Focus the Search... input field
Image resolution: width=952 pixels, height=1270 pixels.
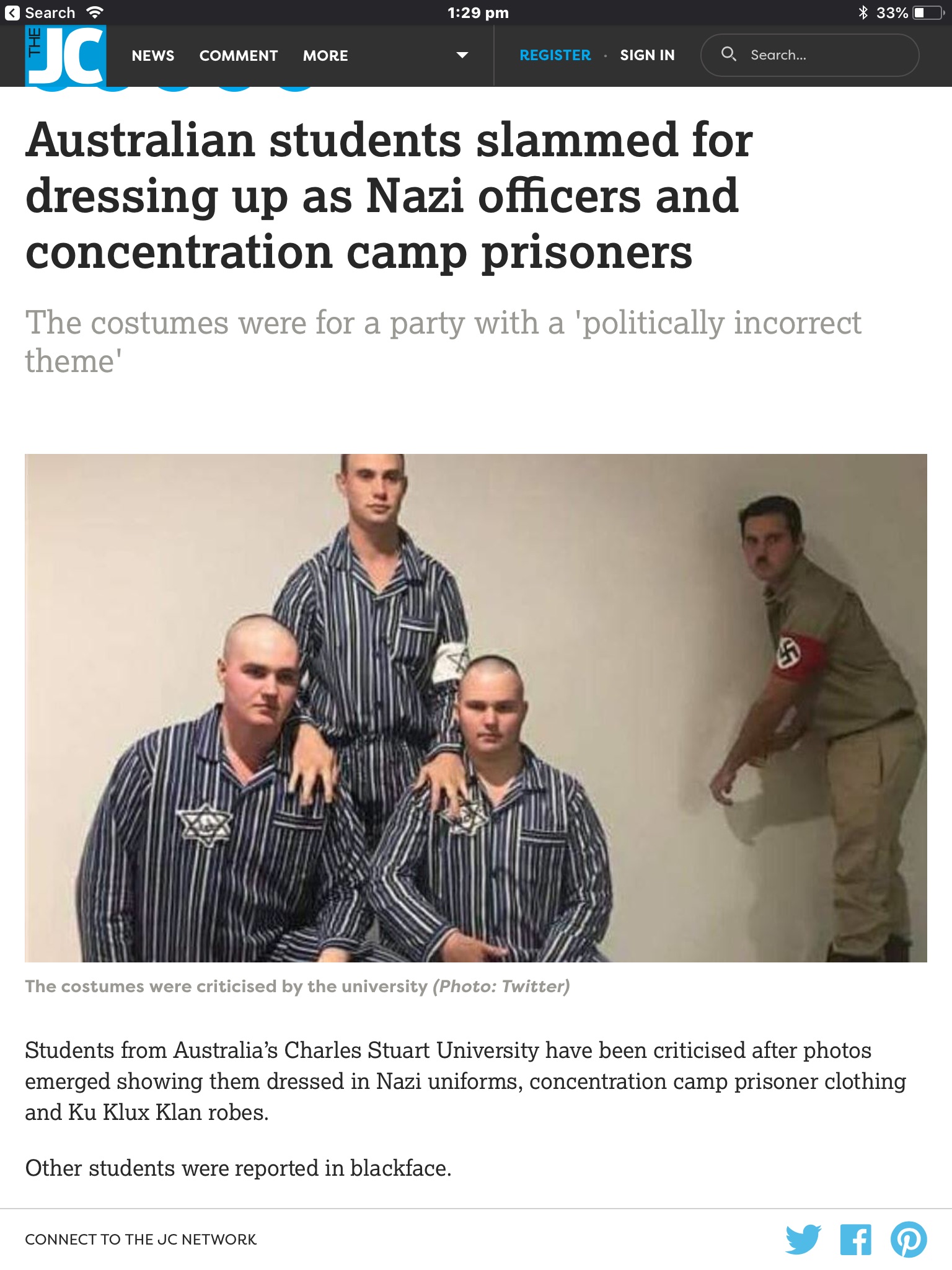pyautogui.click(x=809, y=55)
